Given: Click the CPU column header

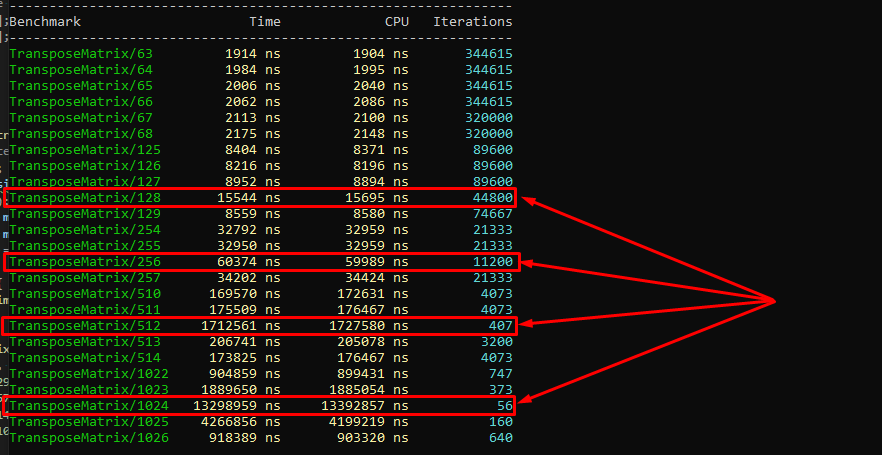Looking at the screenshot, I should (397, 21).
